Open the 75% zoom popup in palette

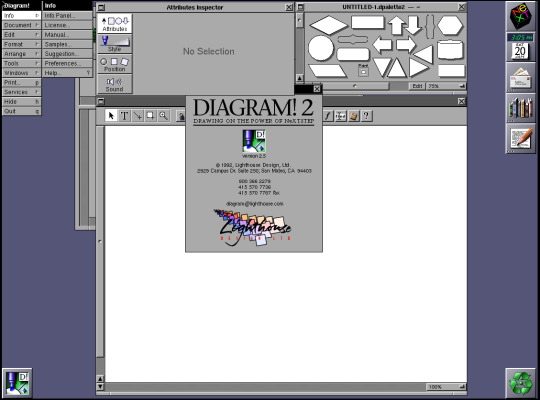coord(446,86)
